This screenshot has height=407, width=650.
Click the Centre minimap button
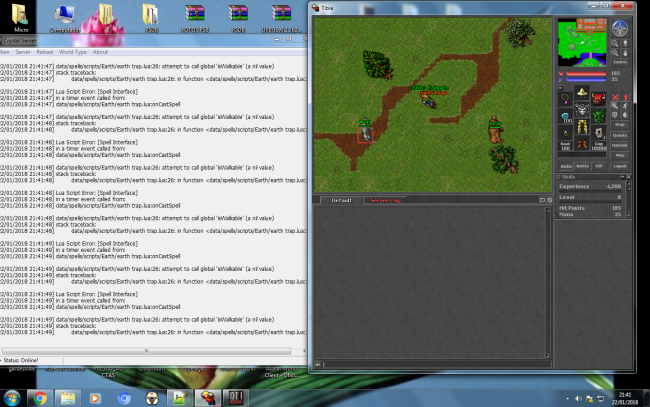click(x=620, y=62)
